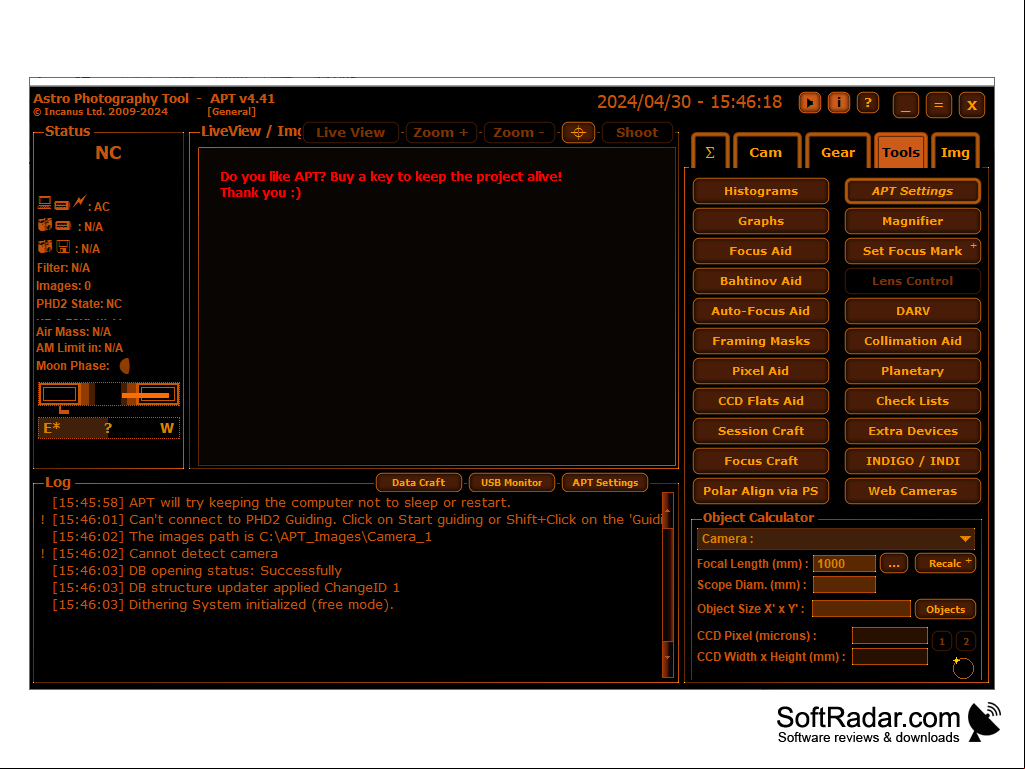The height and width of the screenshot is (769, 1025).
Task: Click the CCD Width x Height field
Action: 890,657
